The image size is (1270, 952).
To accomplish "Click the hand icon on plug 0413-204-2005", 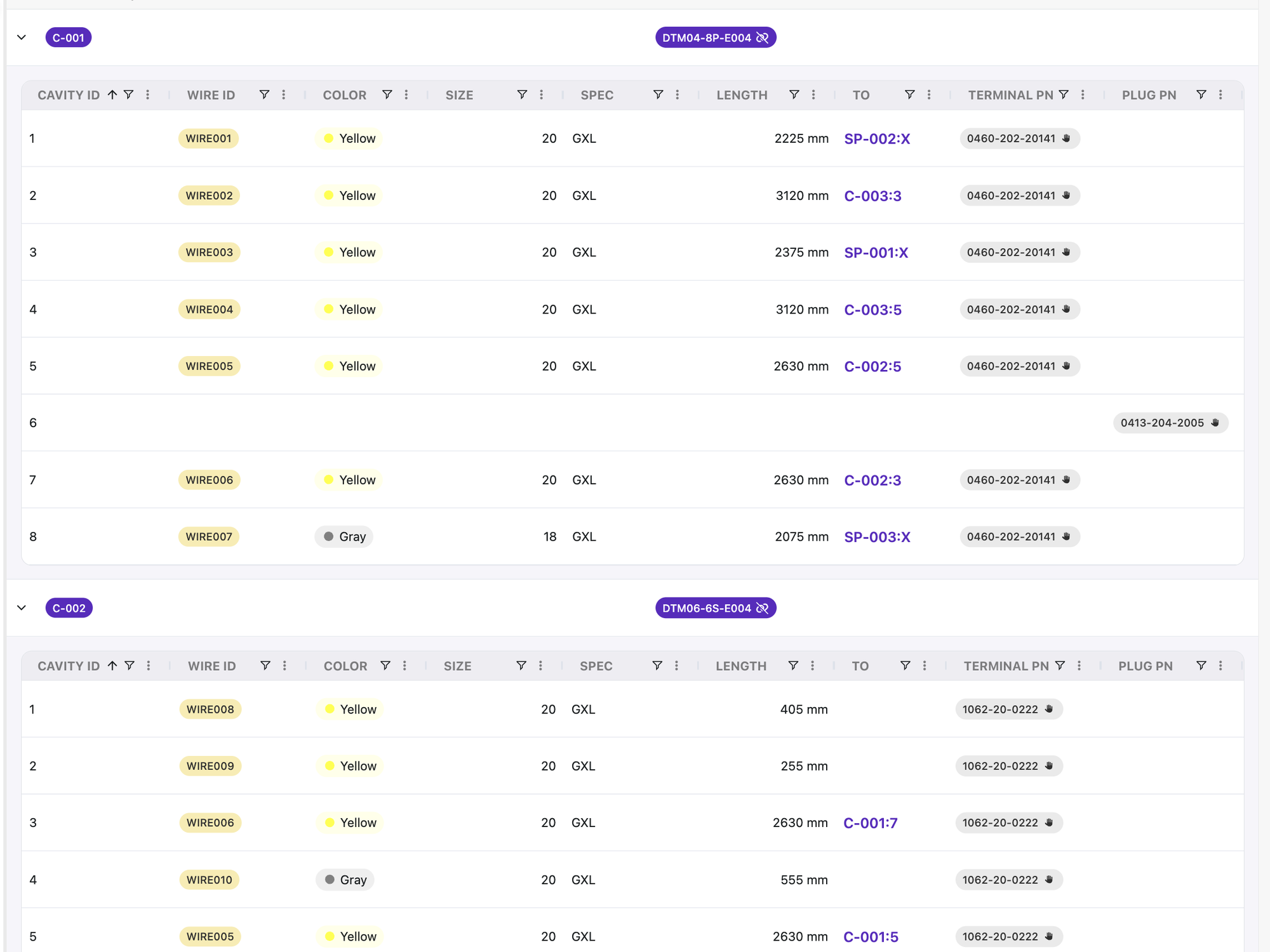I will coord(1215,423).
